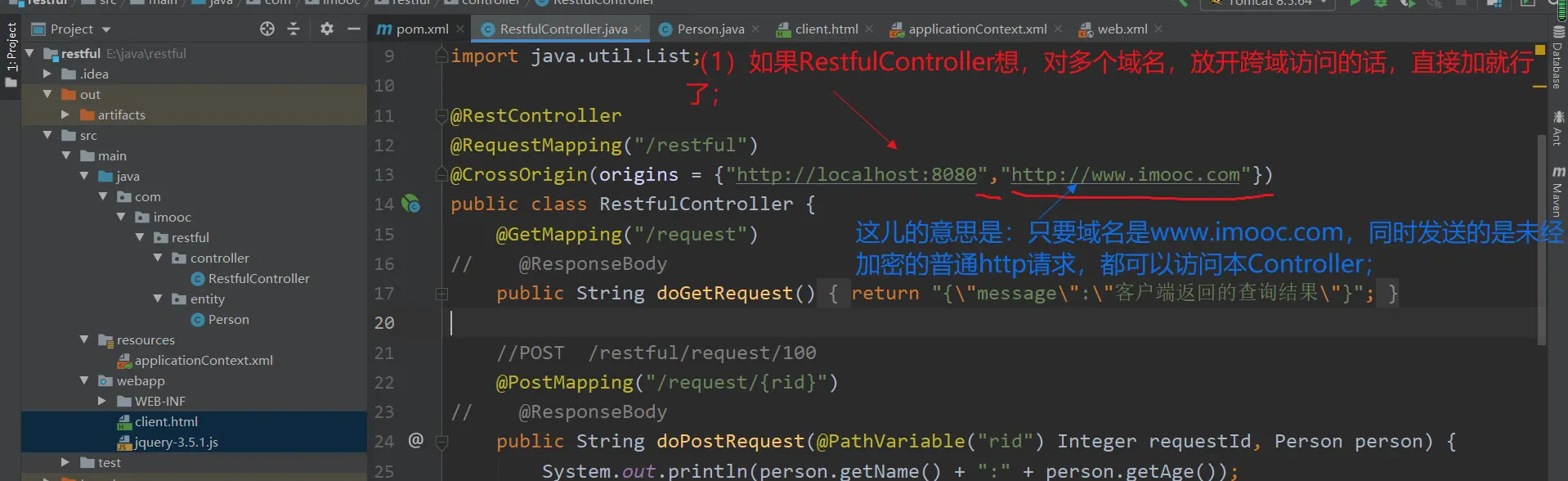Collapse the out folder
1568x481 pixels.
point(47,94)
